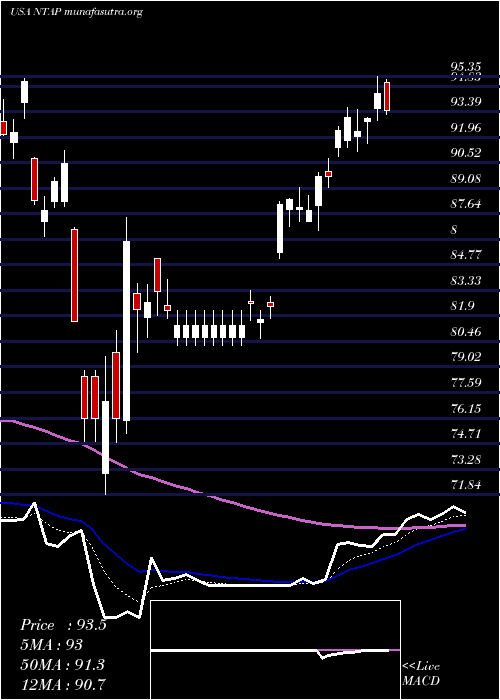
Task: Click the '50MA : 91.3' readout
Action: pos(62,664)
